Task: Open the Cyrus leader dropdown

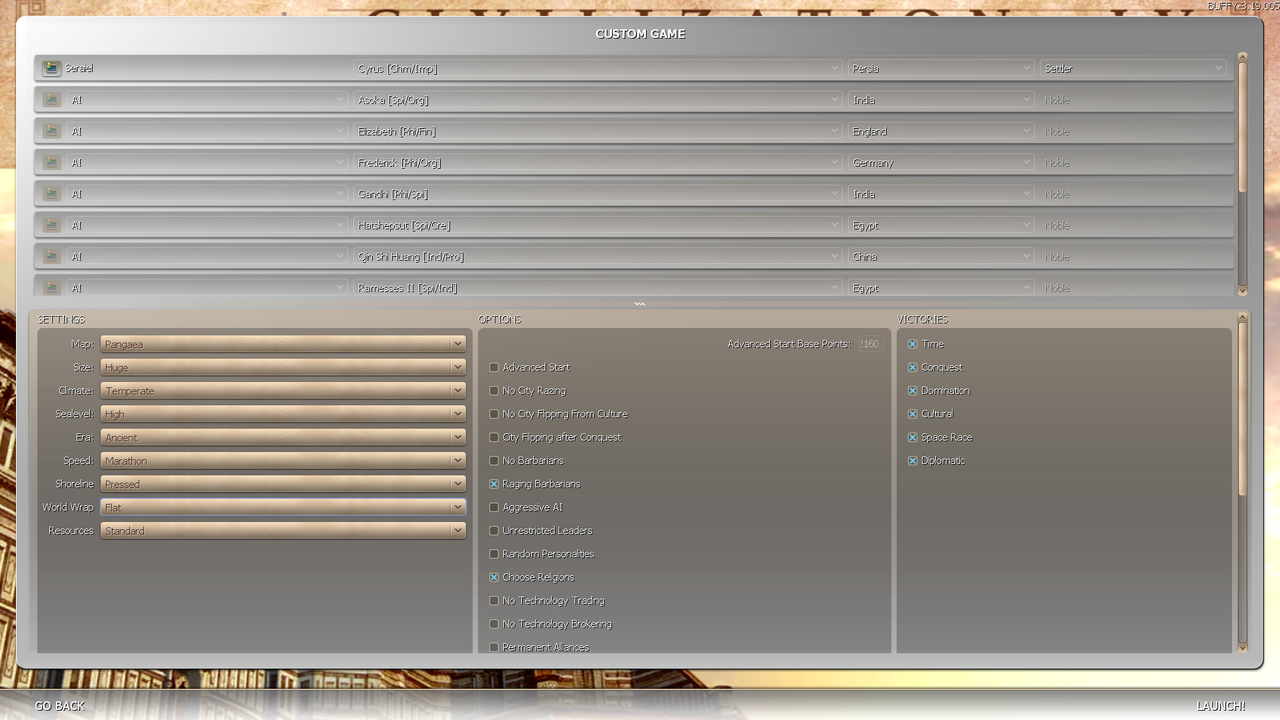Action: click(x=598, y=68)
